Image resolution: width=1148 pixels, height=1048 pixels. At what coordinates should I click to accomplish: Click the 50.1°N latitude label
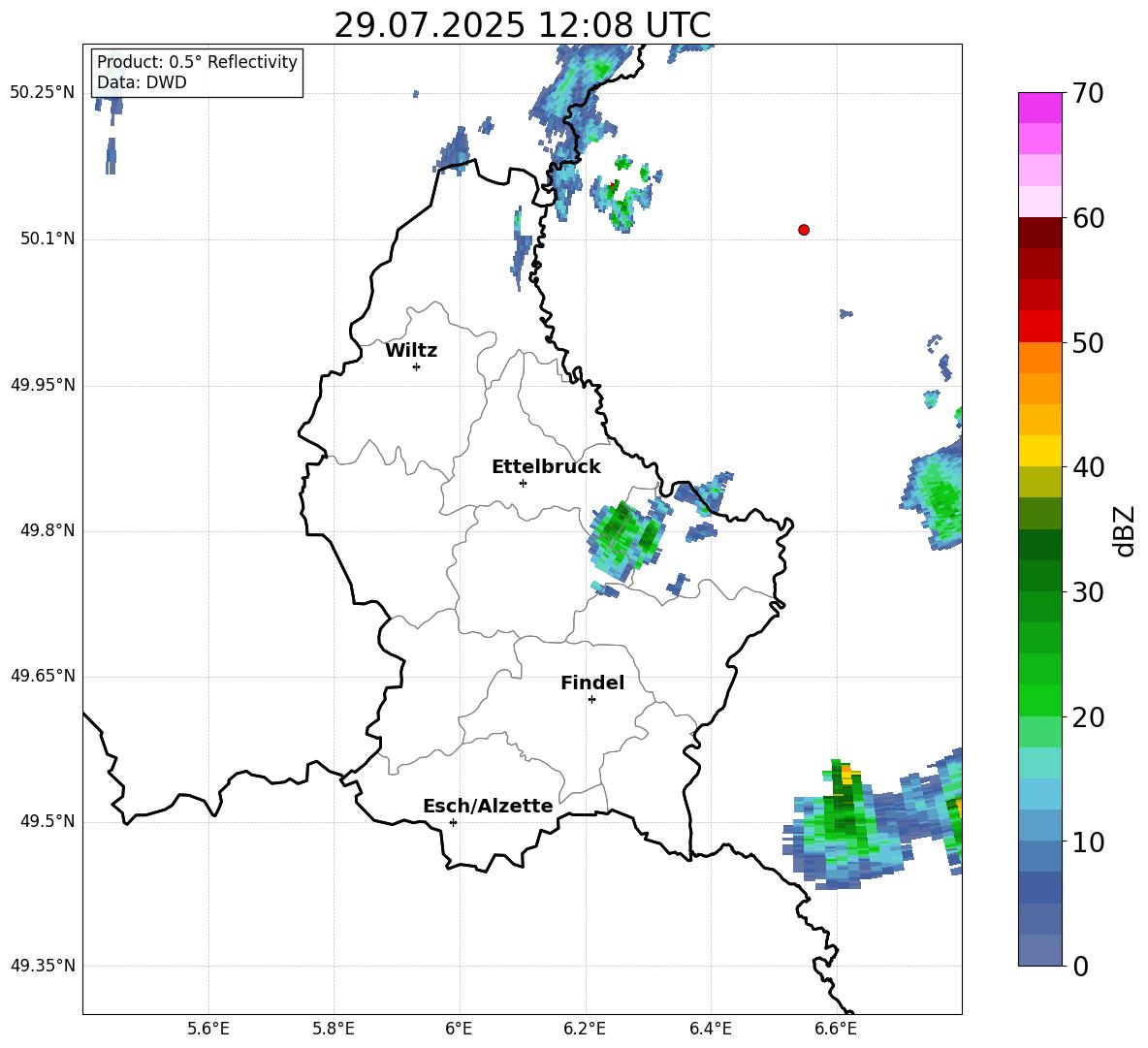pyautogui.click(x=47, y=238)
